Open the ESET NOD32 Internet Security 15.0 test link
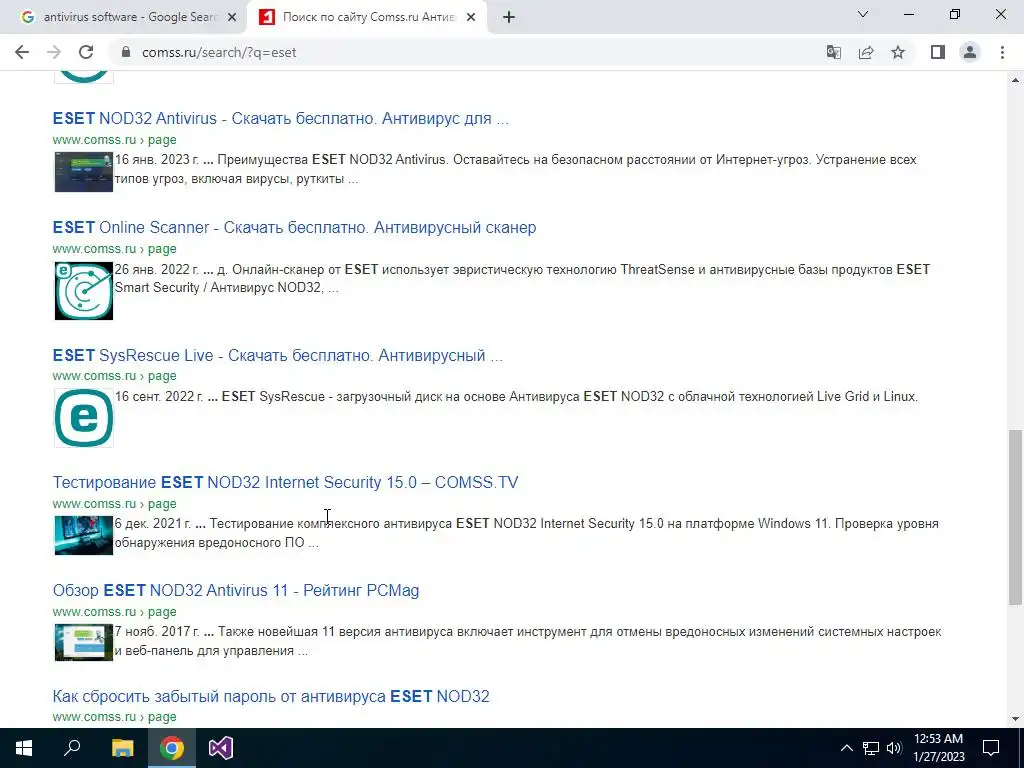1024x768 pixels. (285, 482)
